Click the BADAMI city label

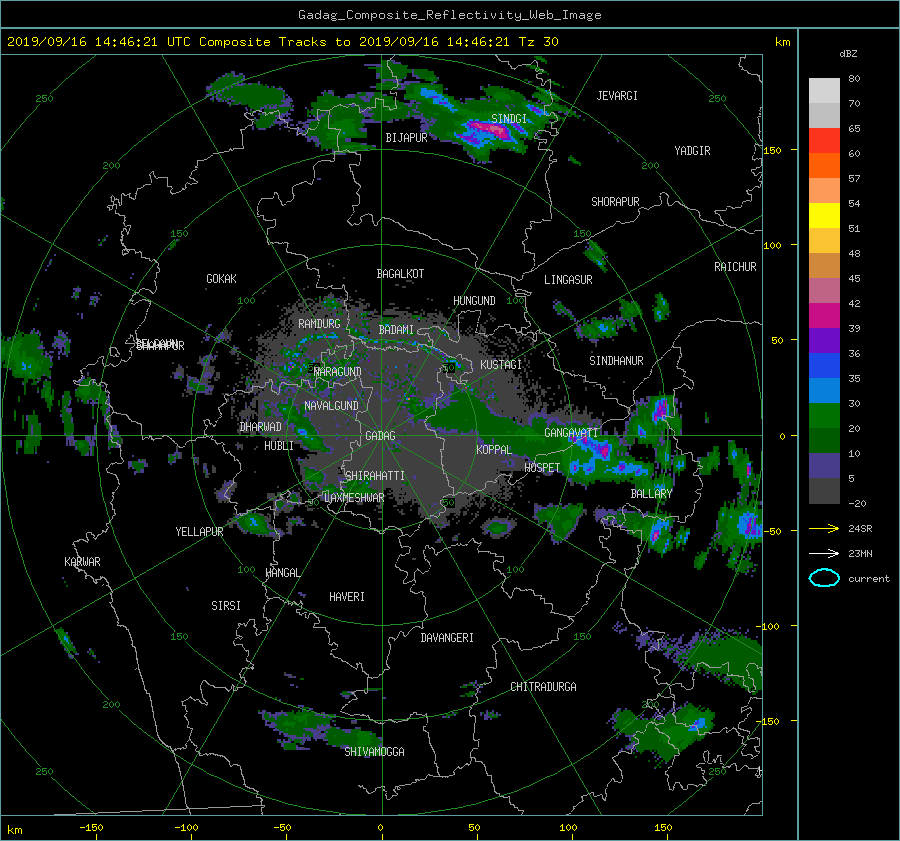click(396, 330)
